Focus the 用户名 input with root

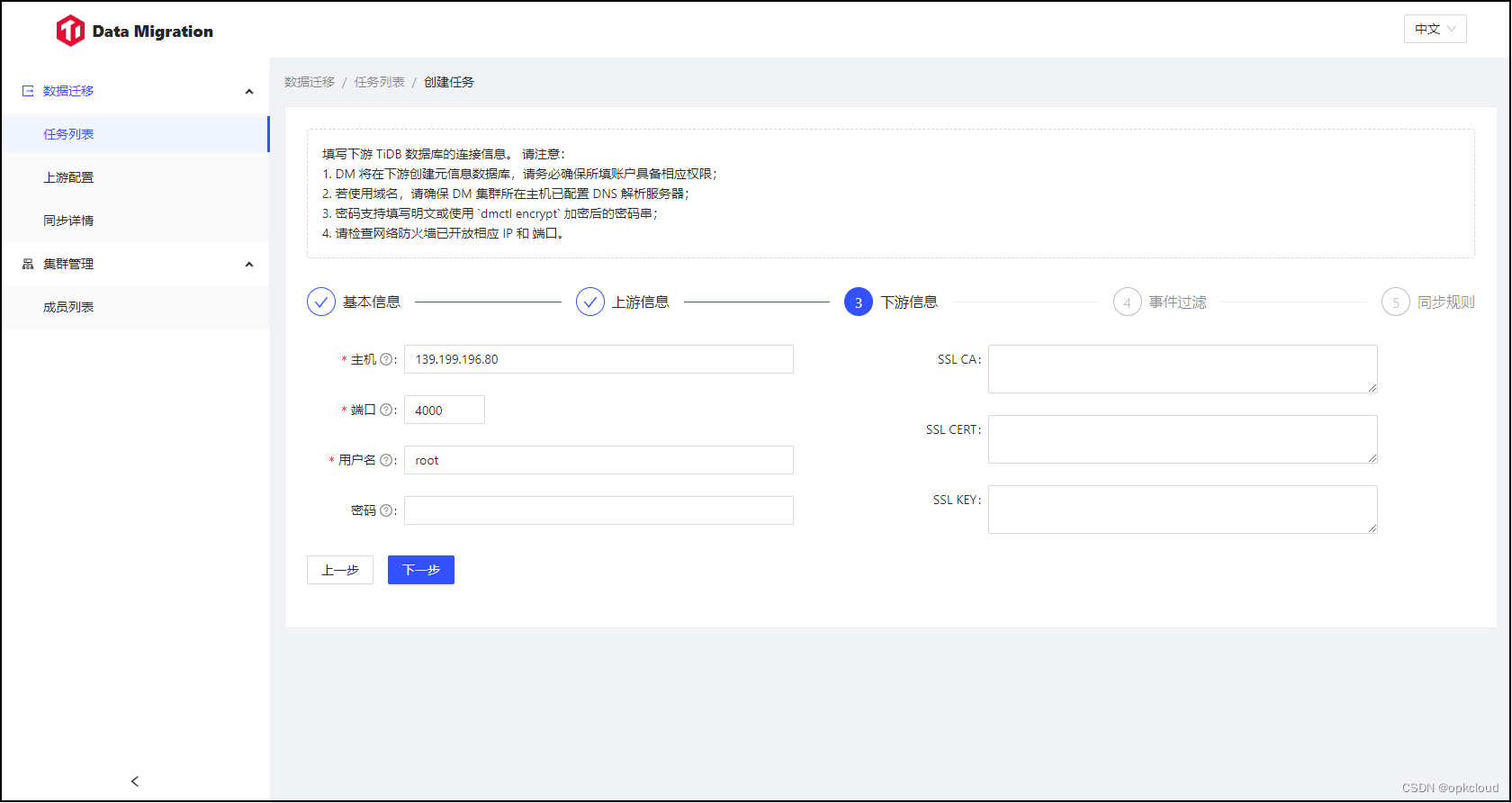(x=598, y=460)
